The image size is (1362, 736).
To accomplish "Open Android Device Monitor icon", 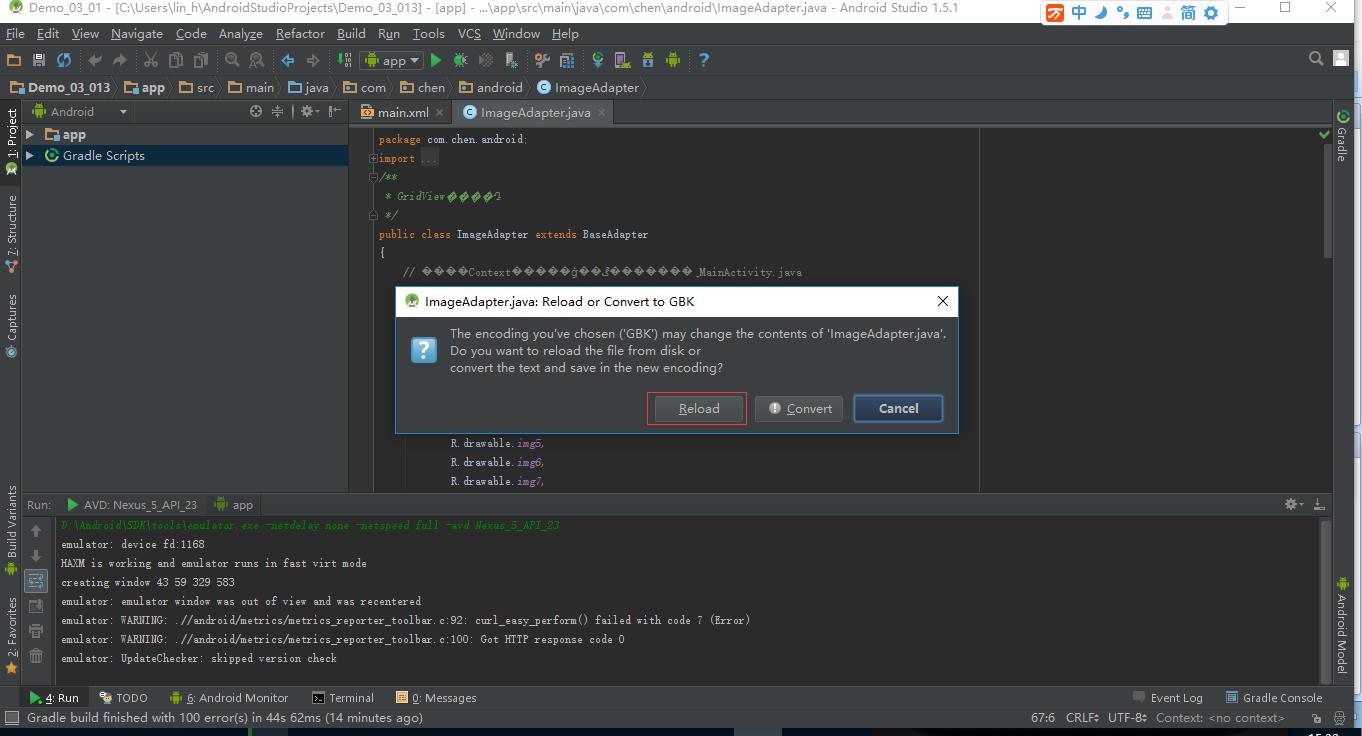I will (x=673, y=60).
